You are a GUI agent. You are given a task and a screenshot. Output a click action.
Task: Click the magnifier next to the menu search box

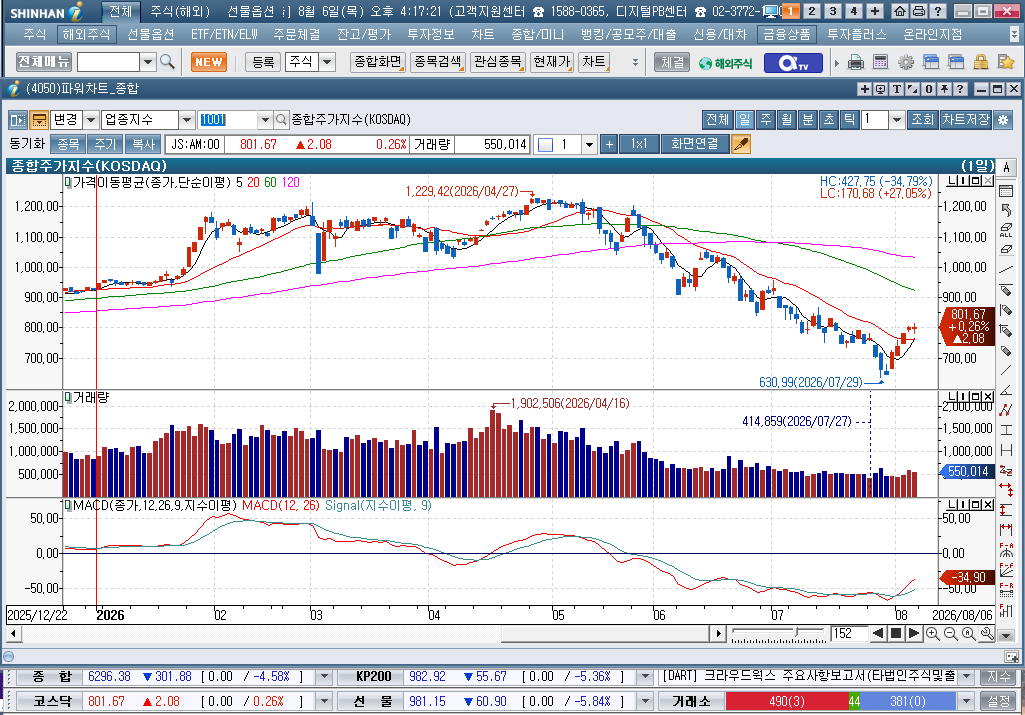(x=167, y=62)
